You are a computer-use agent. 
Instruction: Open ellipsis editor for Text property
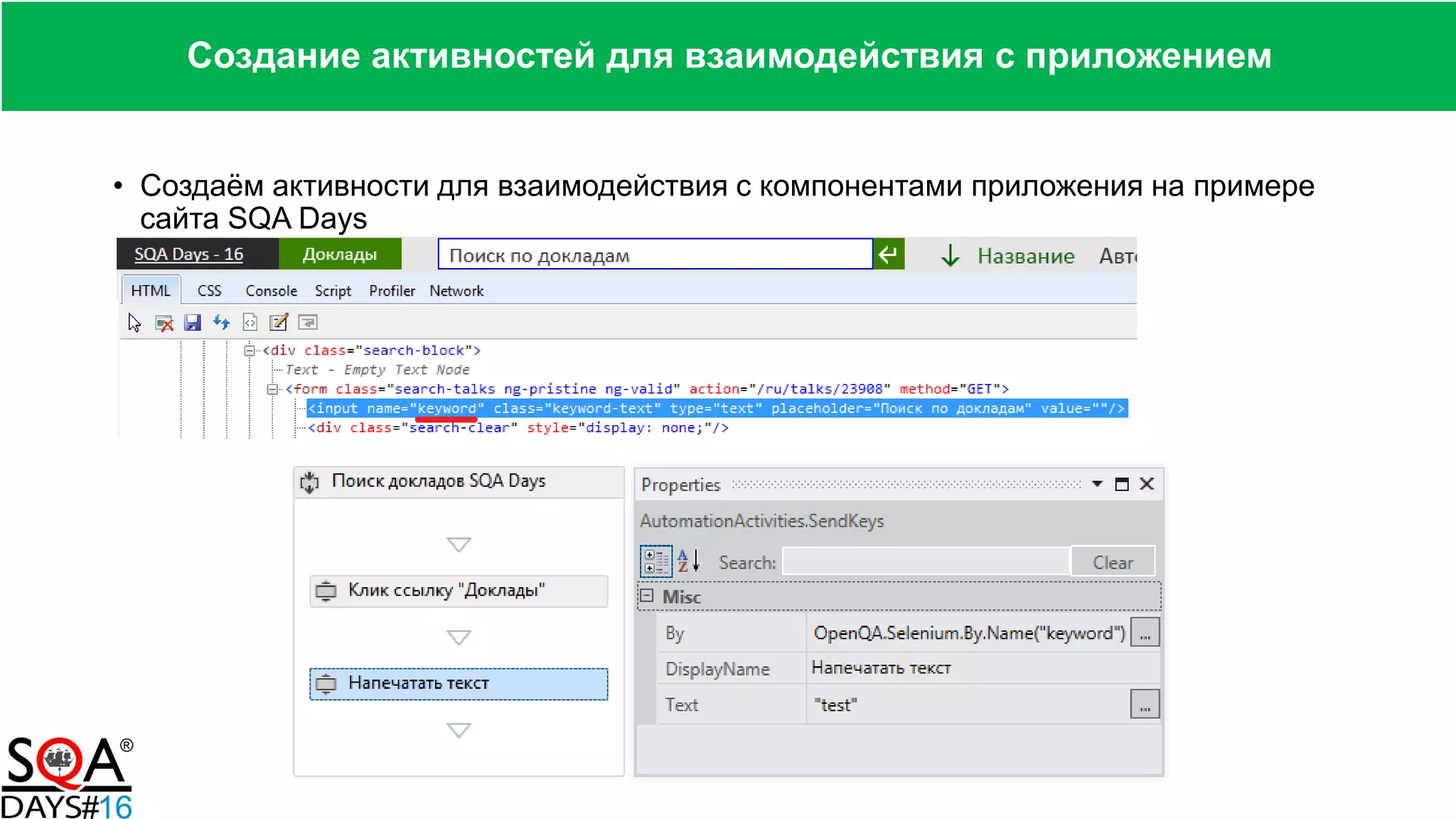pos(1145,705)
